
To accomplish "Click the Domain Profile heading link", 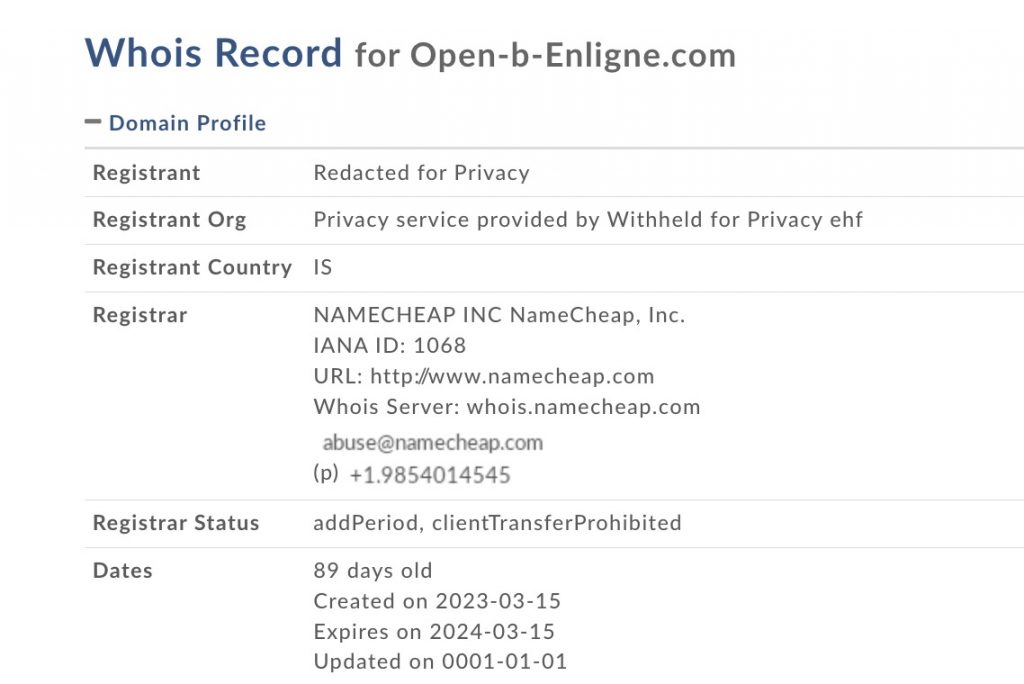I will (187, 123).
